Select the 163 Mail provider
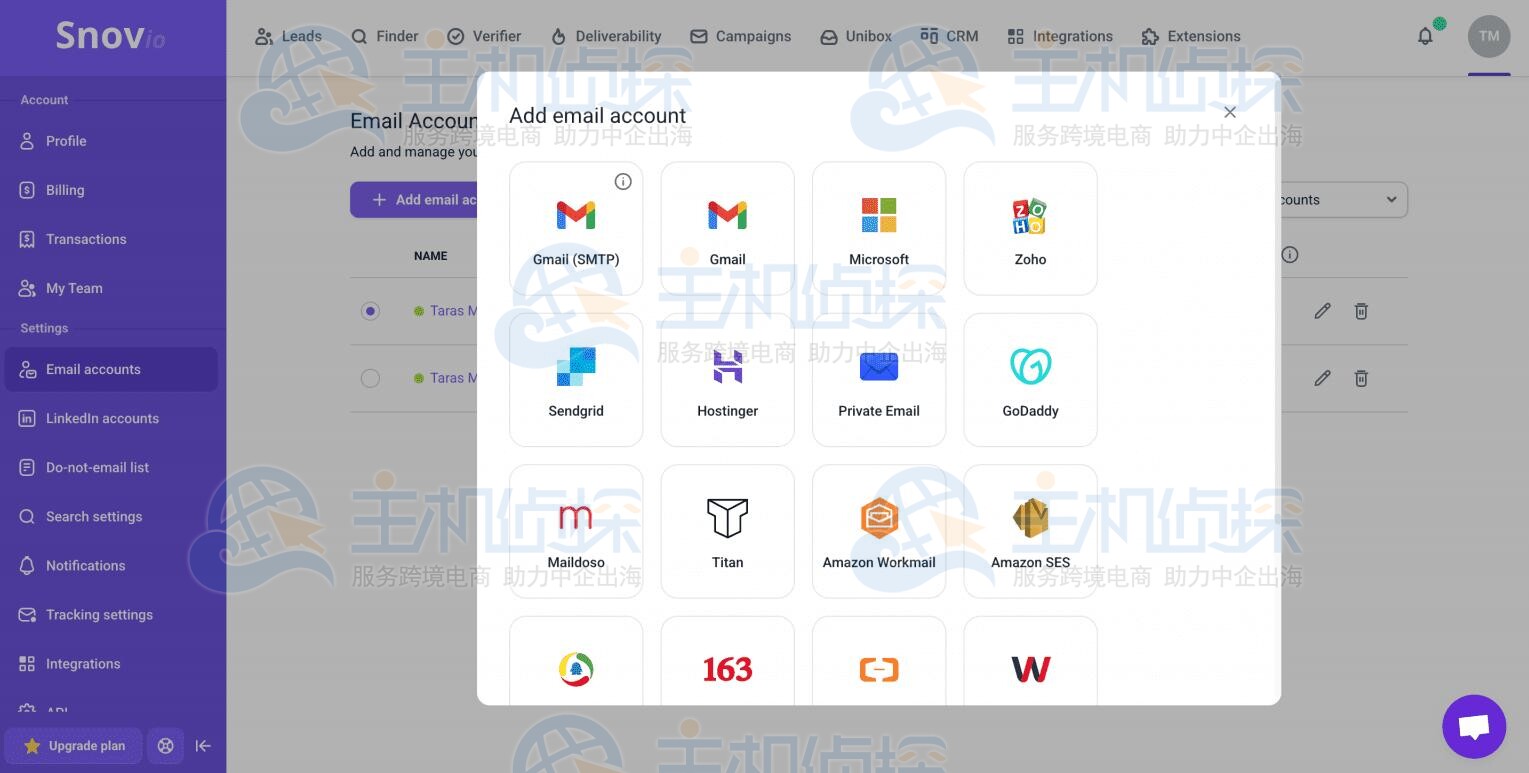 [x=727, y=668]
